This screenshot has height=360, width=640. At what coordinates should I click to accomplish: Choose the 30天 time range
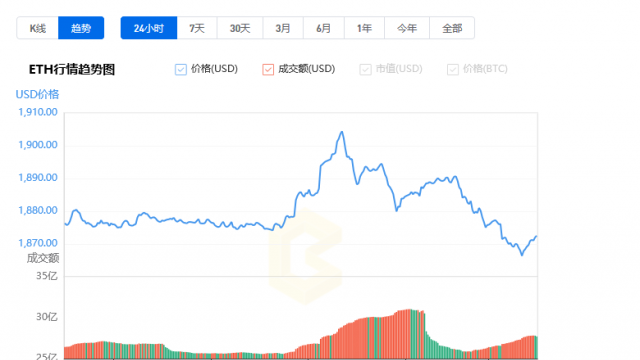point(240,28)
